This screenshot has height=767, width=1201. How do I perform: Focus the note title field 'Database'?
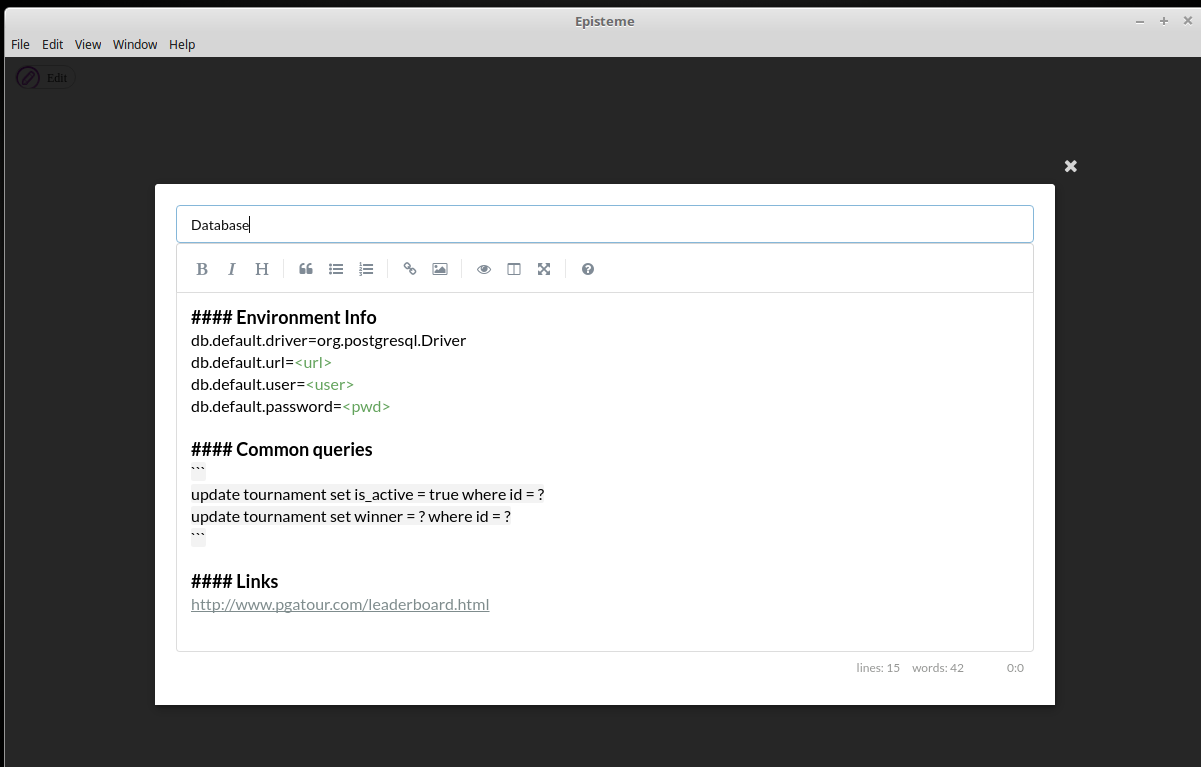click(605, 224)
